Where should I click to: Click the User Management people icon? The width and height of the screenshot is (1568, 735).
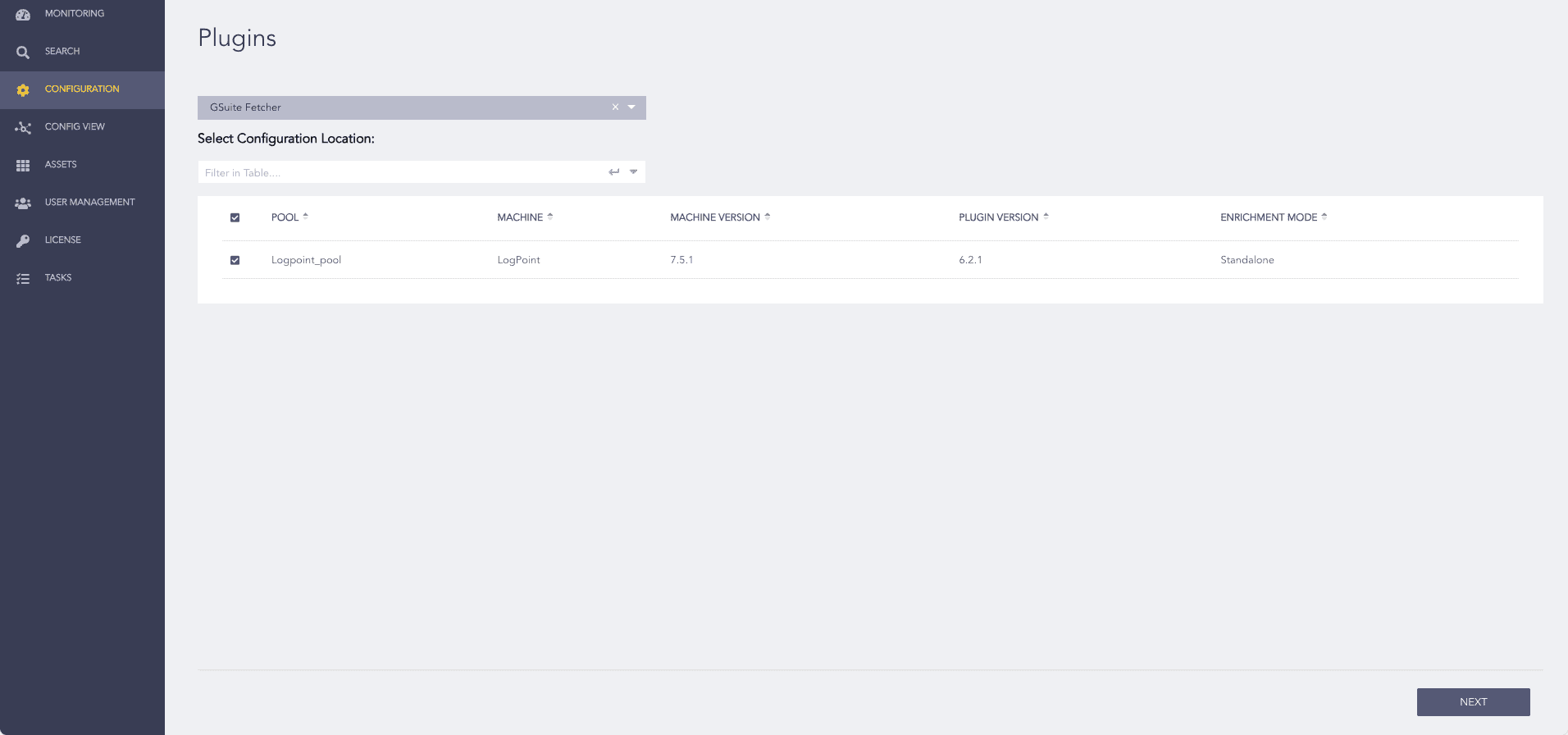[23, 203]
